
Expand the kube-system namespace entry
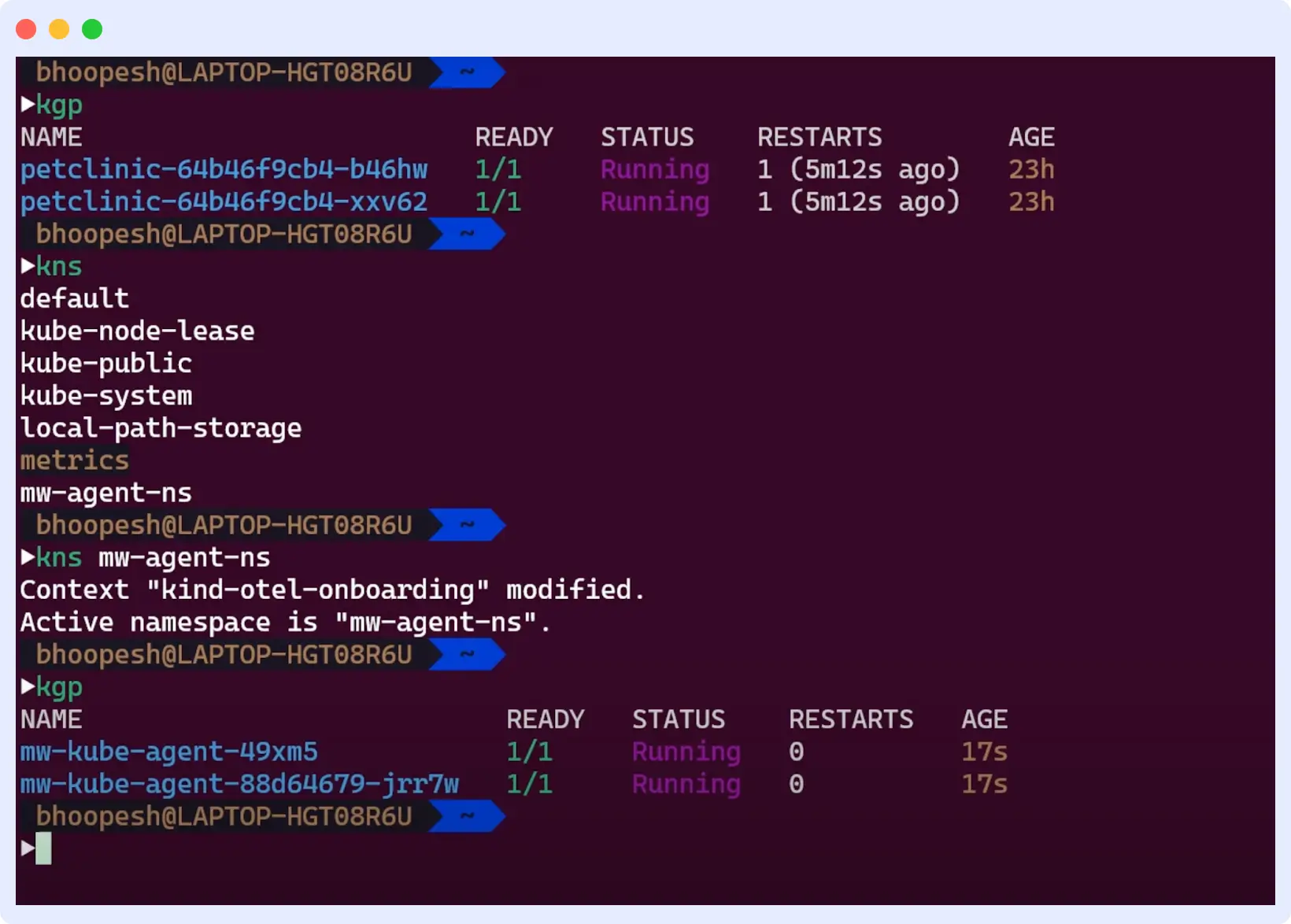(x=105, y=395)
